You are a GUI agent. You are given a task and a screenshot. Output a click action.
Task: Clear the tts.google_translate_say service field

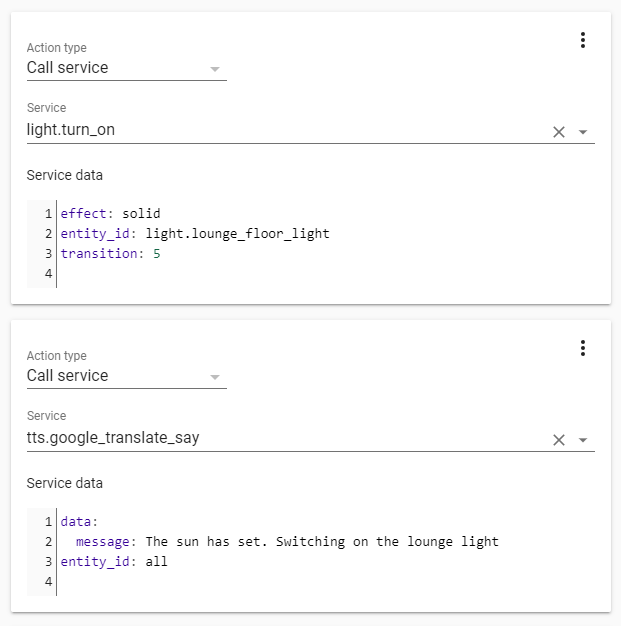coord(559,440)
